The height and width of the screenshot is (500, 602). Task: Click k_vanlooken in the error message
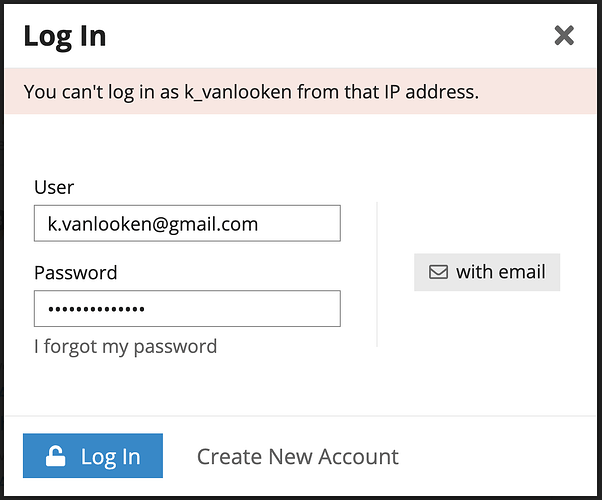coord(238,92)
